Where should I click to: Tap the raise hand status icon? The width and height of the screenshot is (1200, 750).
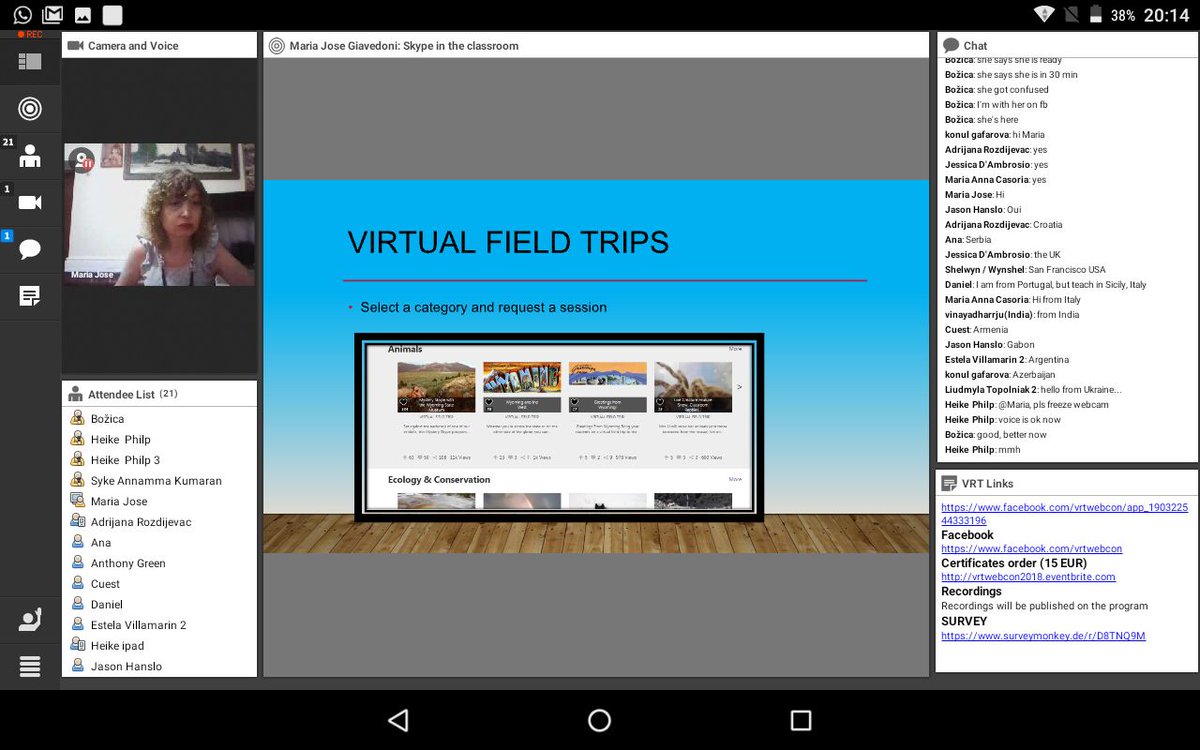(30, 620)
